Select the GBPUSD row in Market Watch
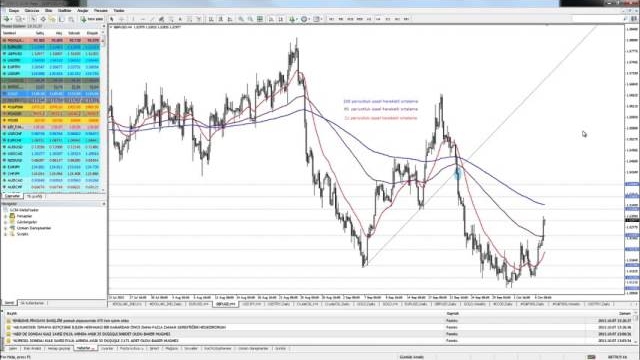This screenshot has width=640, height=360. click(x=51, y=54)
